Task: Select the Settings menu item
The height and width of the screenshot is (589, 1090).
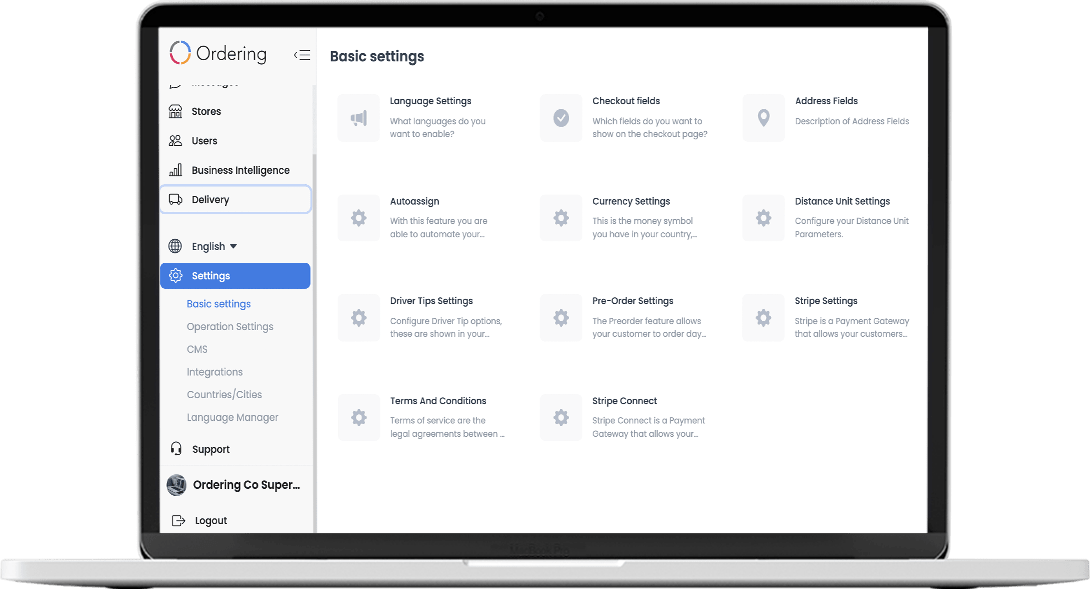Action: 235,275
